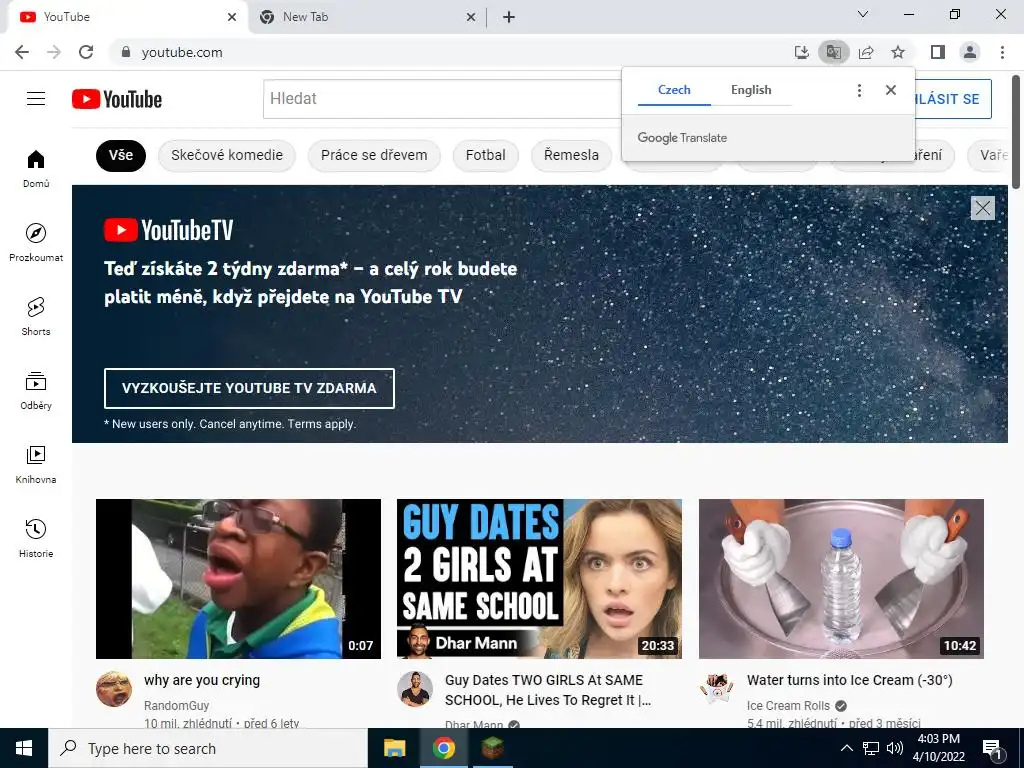
Task: Open the Chrome profile avatar
Action: click(x=970, y=52)
